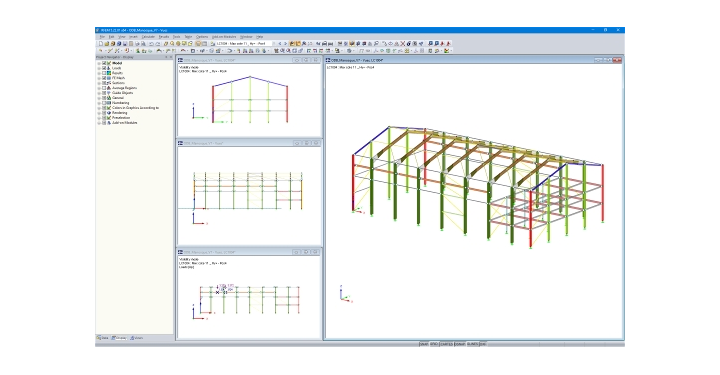This screenshot has width=720, height=375.
Task: Open the Help menu
Action: click(x=259, y=36)
